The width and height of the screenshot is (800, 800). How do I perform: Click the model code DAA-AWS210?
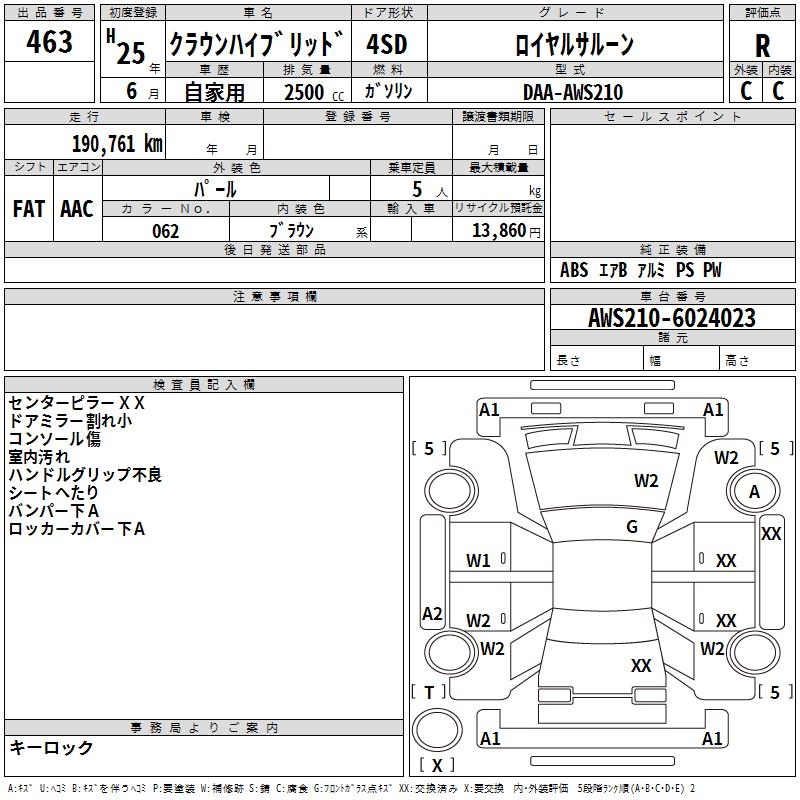[x=572, y=92]
